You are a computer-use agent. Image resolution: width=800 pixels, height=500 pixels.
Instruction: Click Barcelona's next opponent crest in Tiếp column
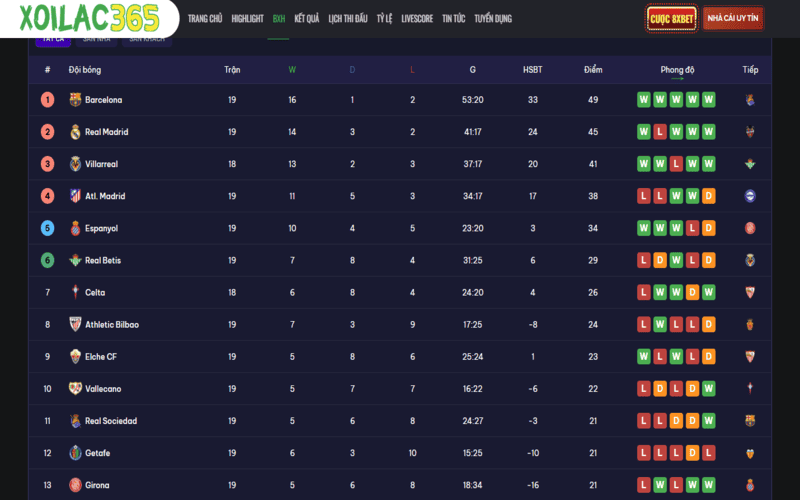[750, 100]
